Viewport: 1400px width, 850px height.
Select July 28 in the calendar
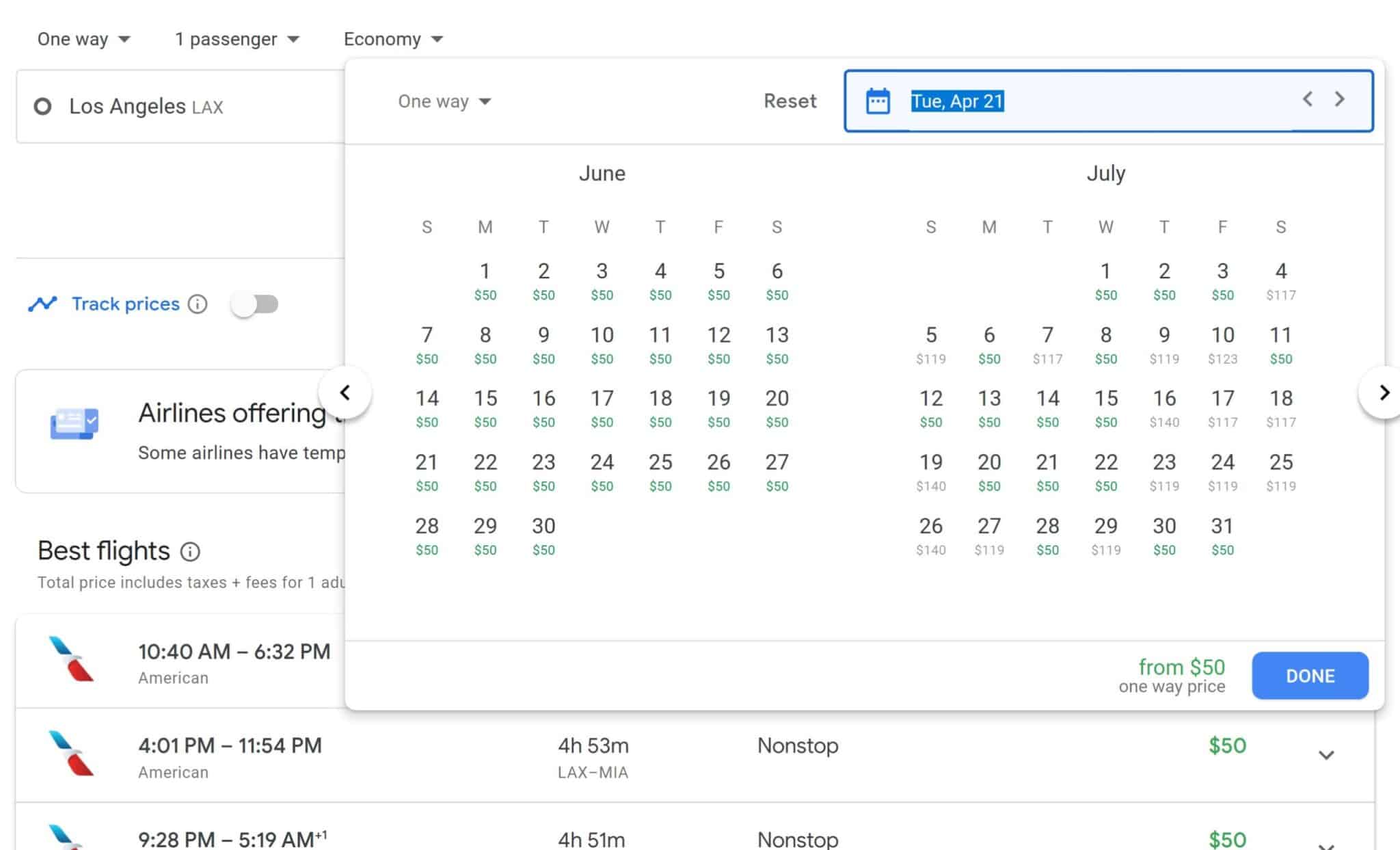pyautogui.click(x=1047, y=535)
